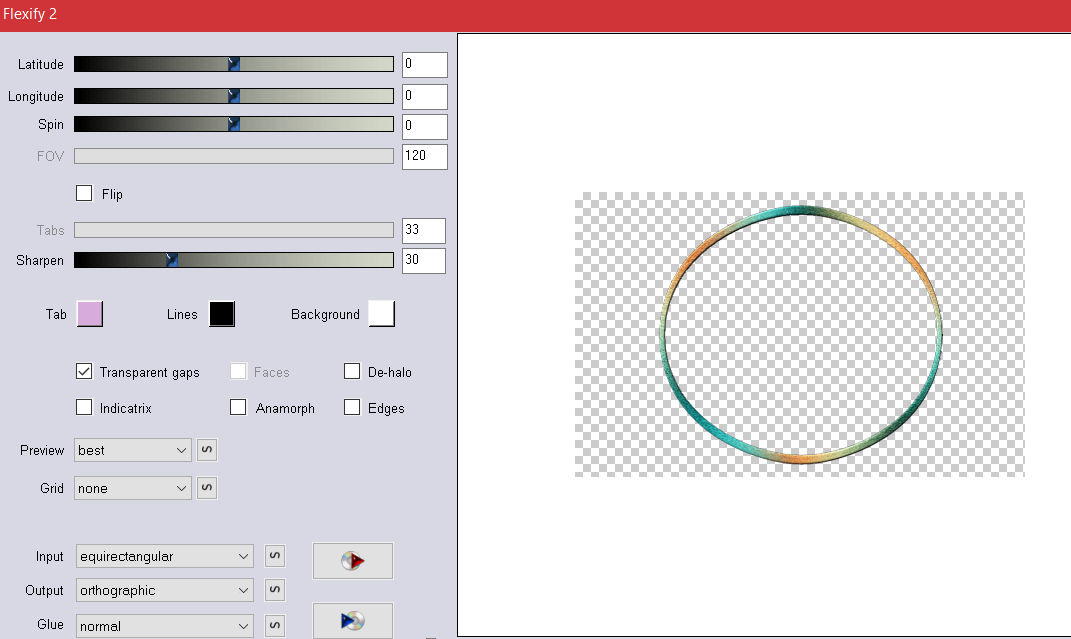Click the Sharpen slider handle

point(172,260)
